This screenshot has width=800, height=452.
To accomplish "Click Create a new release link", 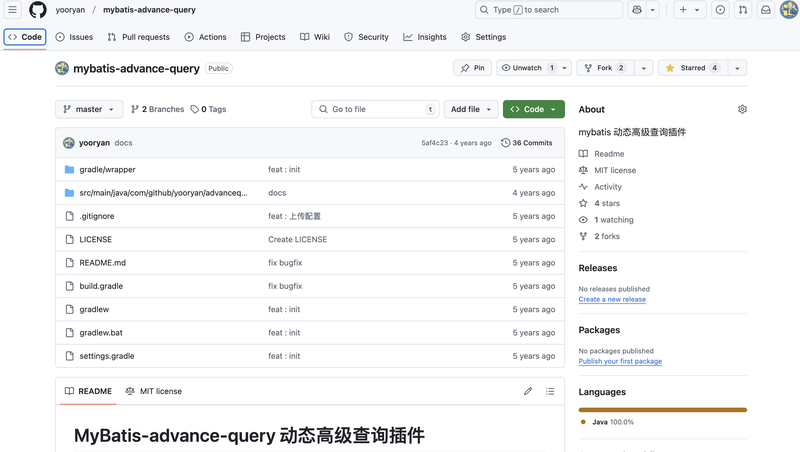I will pyautogui.click(x=612, y=299).
